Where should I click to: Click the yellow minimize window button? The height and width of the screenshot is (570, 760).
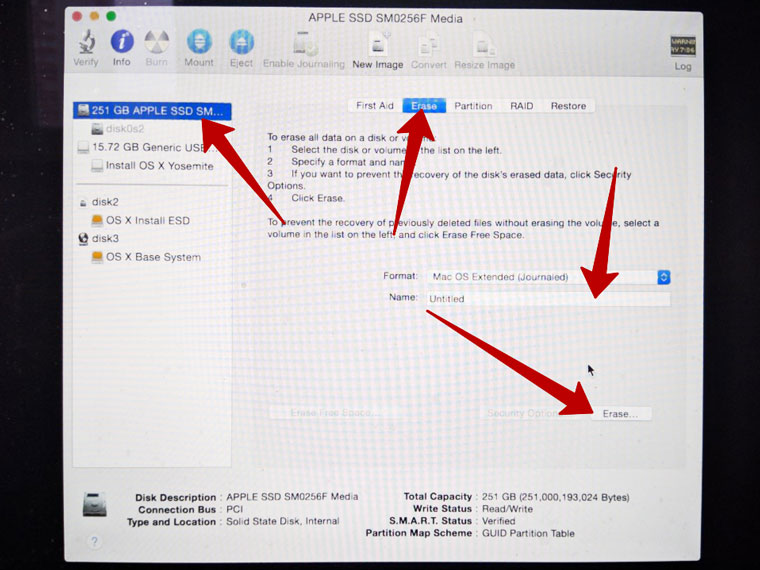tap(94, 16)
